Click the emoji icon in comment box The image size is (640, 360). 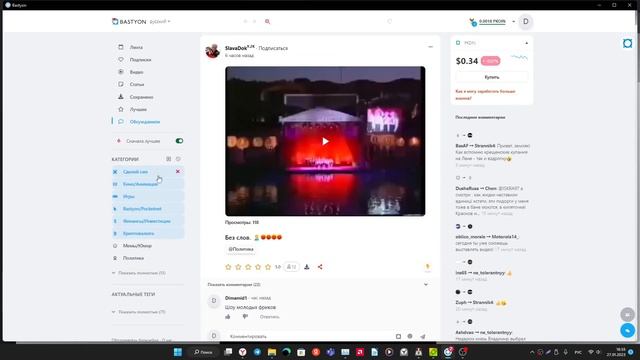410,336
